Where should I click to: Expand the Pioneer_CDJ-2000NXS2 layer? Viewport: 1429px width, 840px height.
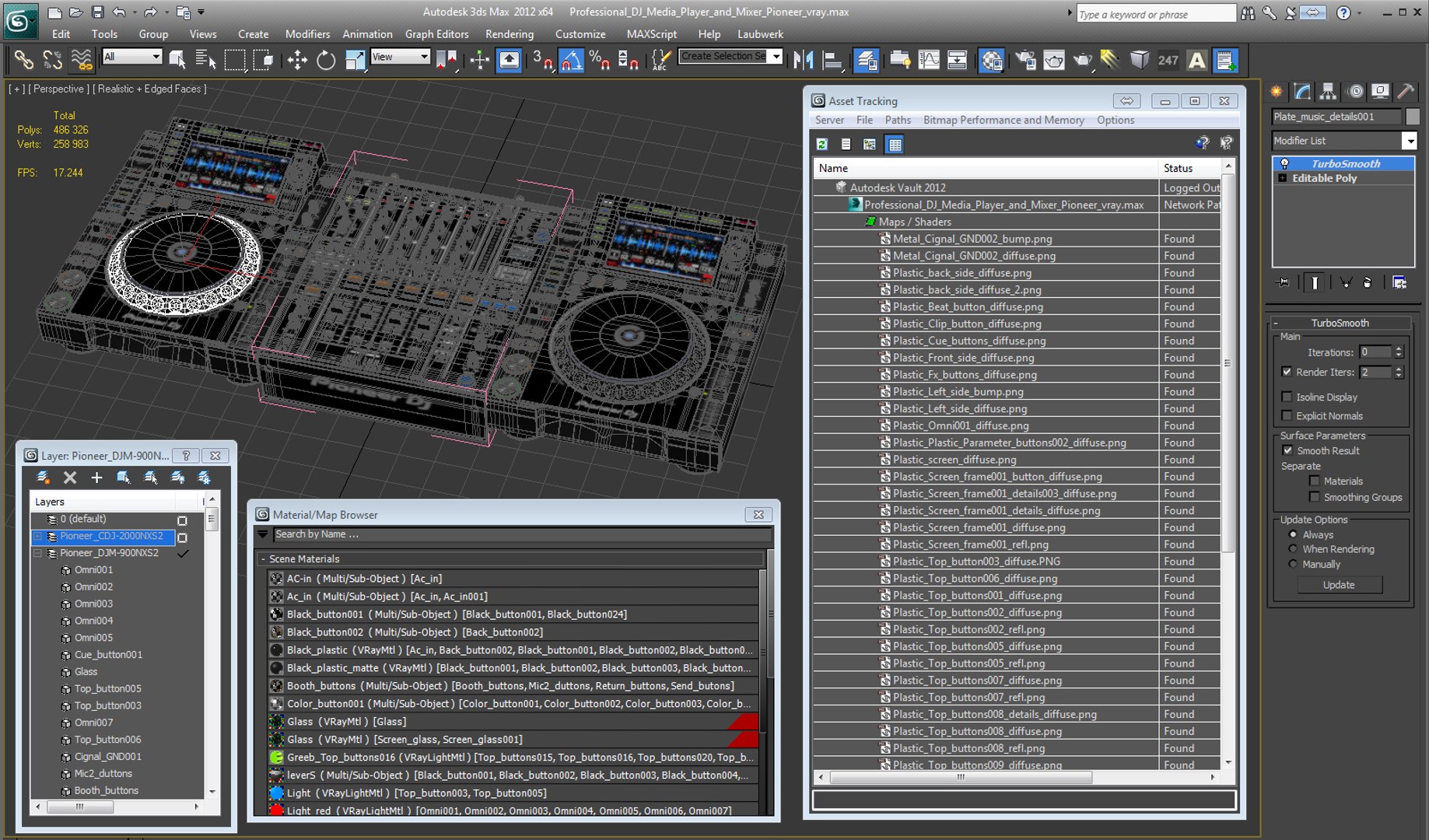pos(37,536)
